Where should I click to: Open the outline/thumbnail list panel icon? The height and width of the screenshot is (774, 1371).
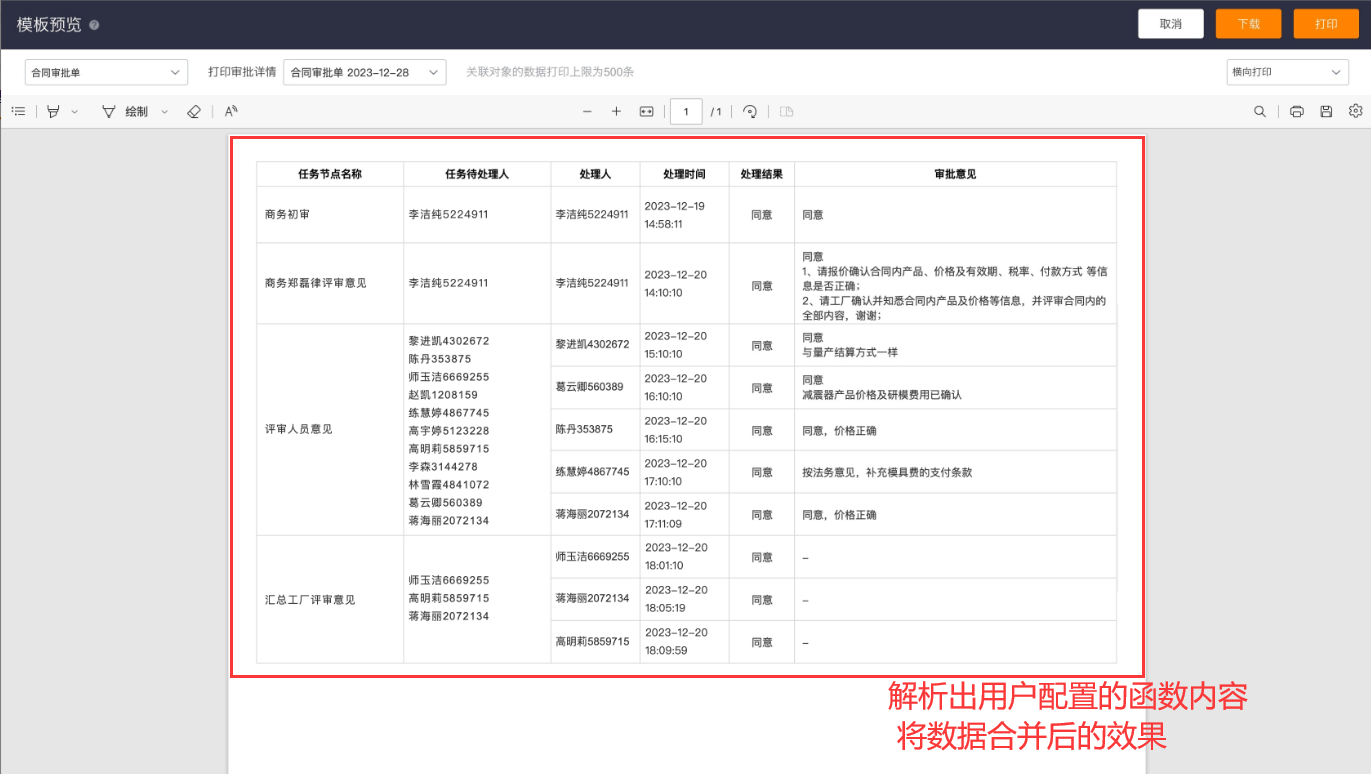click(18, 111)
